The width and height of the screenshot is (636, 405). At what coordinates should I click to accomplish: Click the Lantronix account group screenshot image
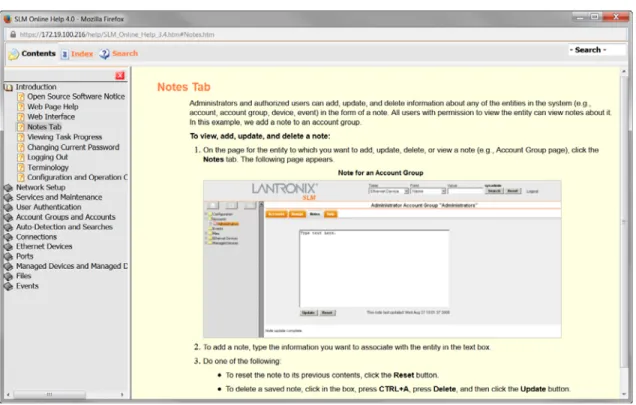tap(382, 259)
